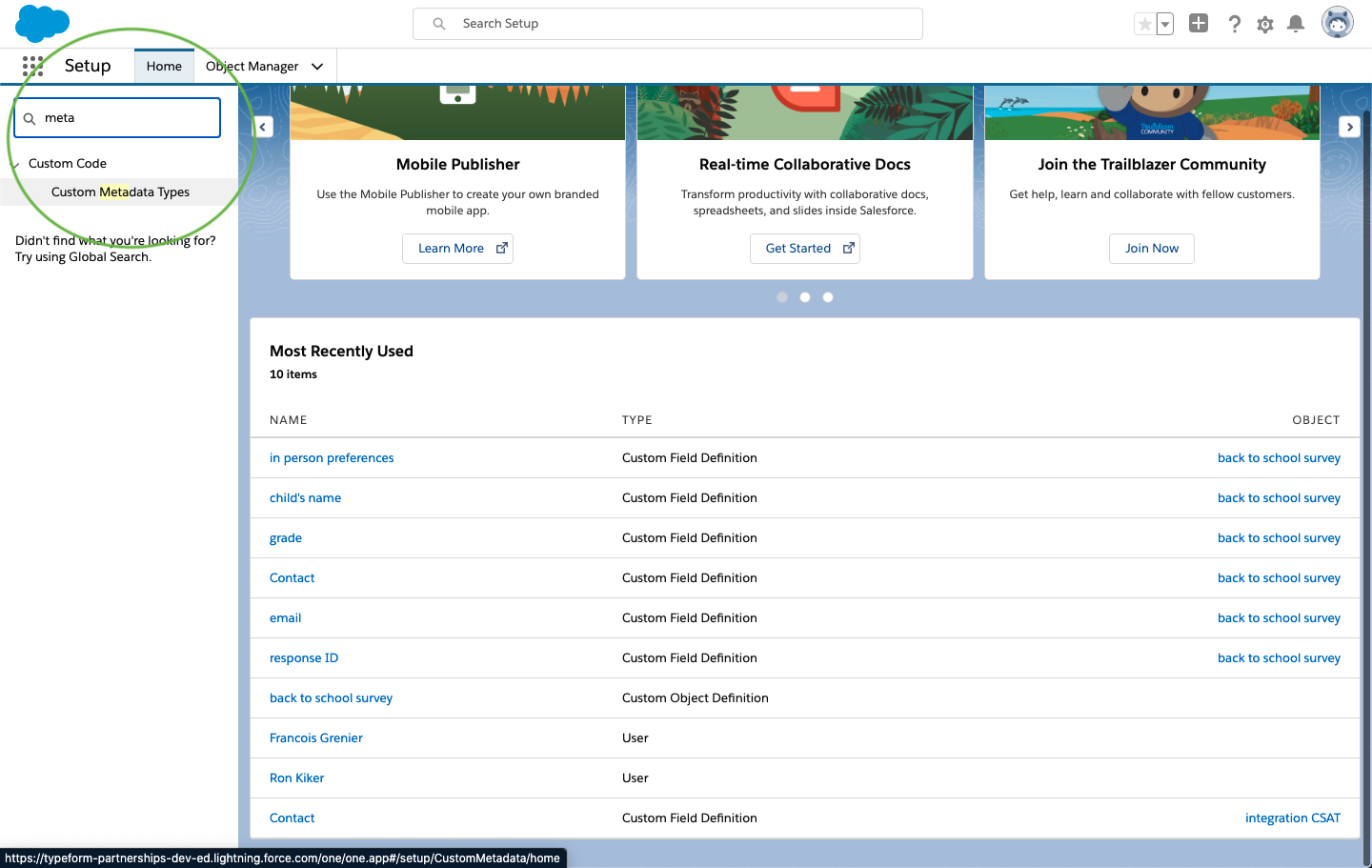1372x868 pixels.
Task: Open the Francois Grenier user link
Action: point(316,737)
